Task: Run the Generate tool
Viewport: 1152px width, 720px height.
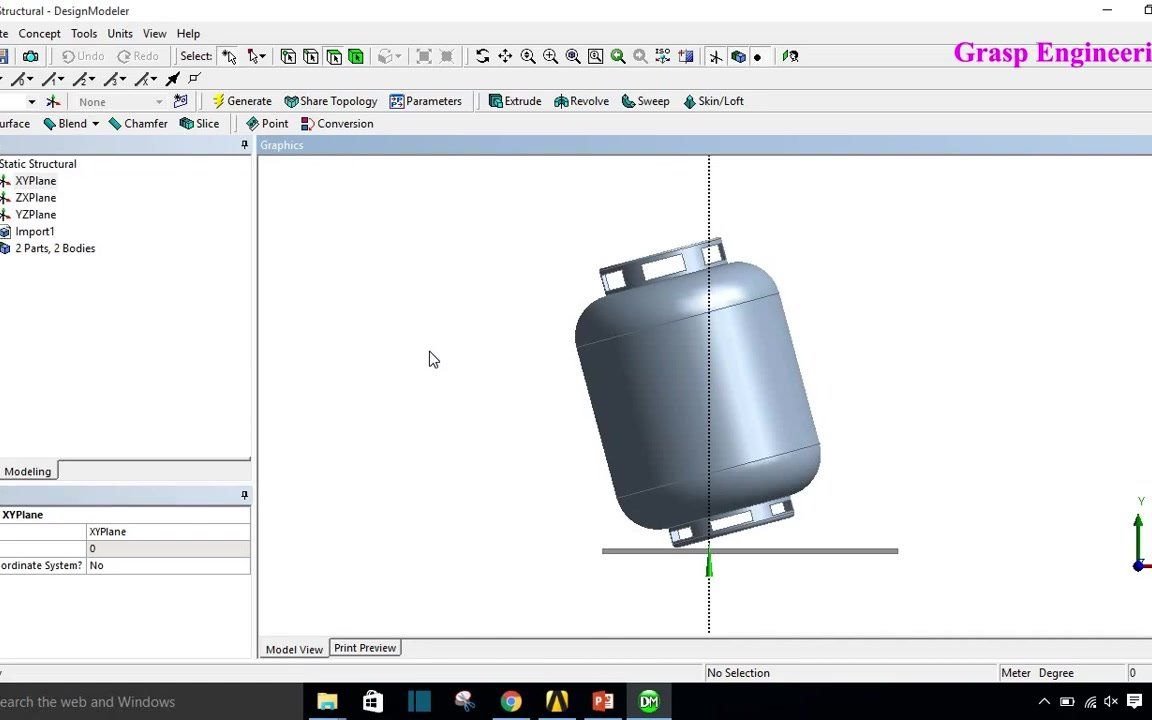Action: 242,100
